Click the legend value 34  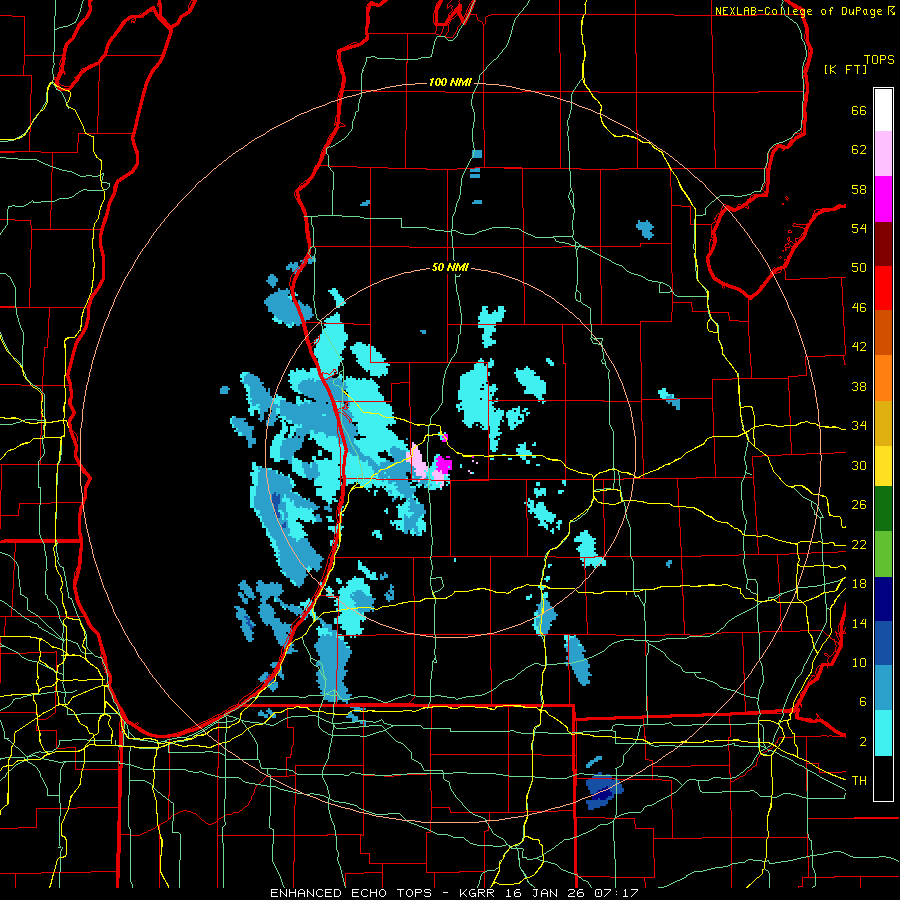coord(859,425)
